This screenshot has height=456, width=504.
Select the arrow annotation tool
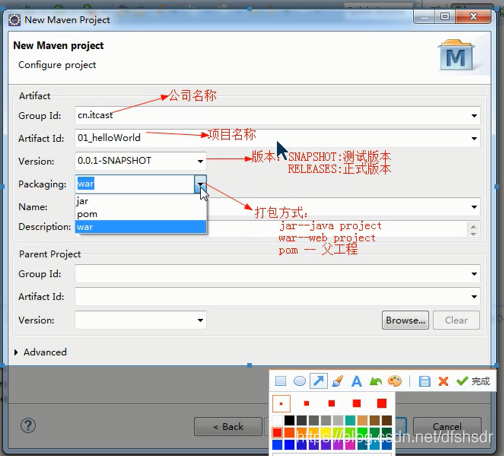[318, 381]
